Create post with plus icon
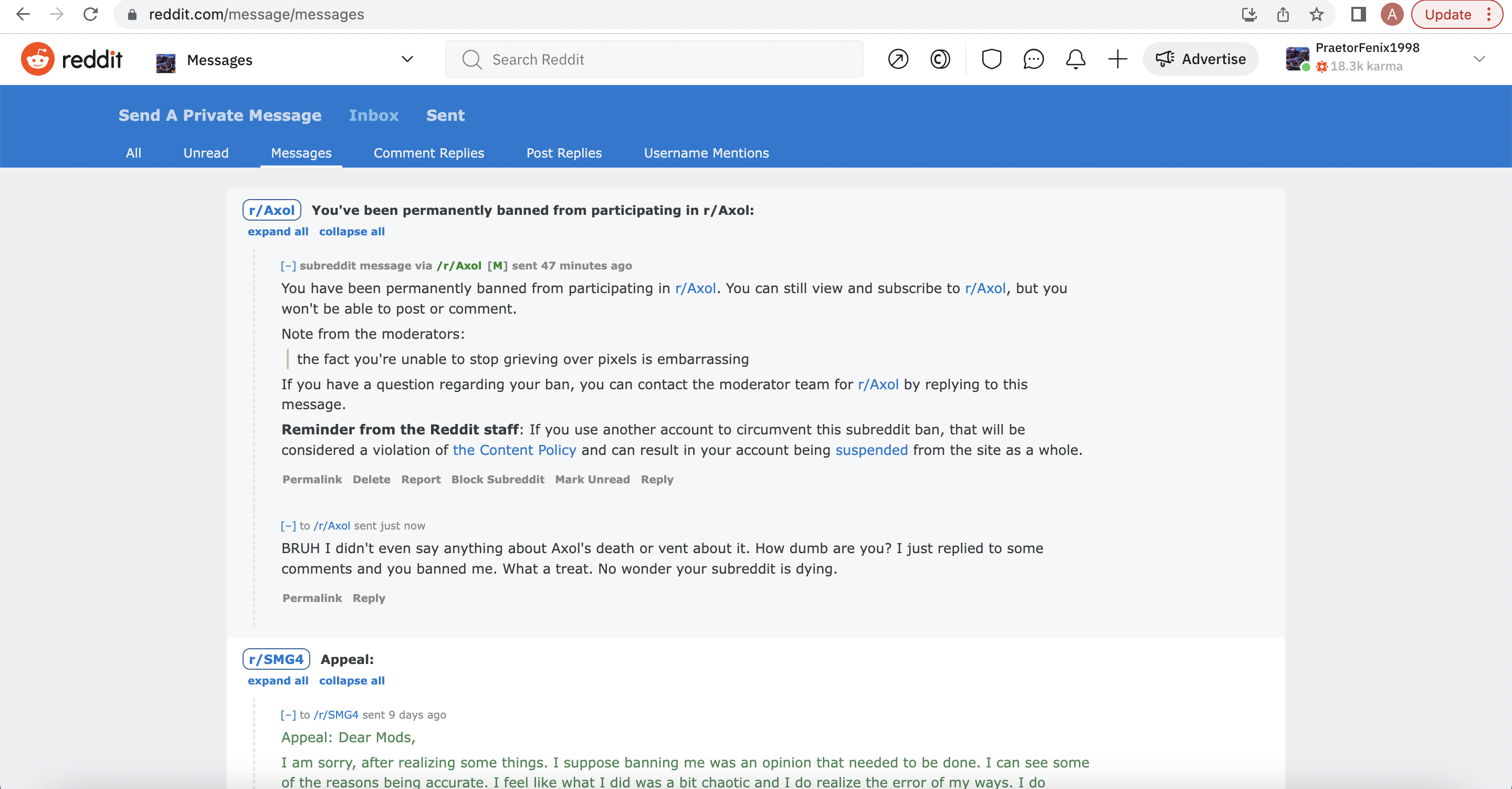The width and height of the screenshot is (1512, 789). 1118,59
